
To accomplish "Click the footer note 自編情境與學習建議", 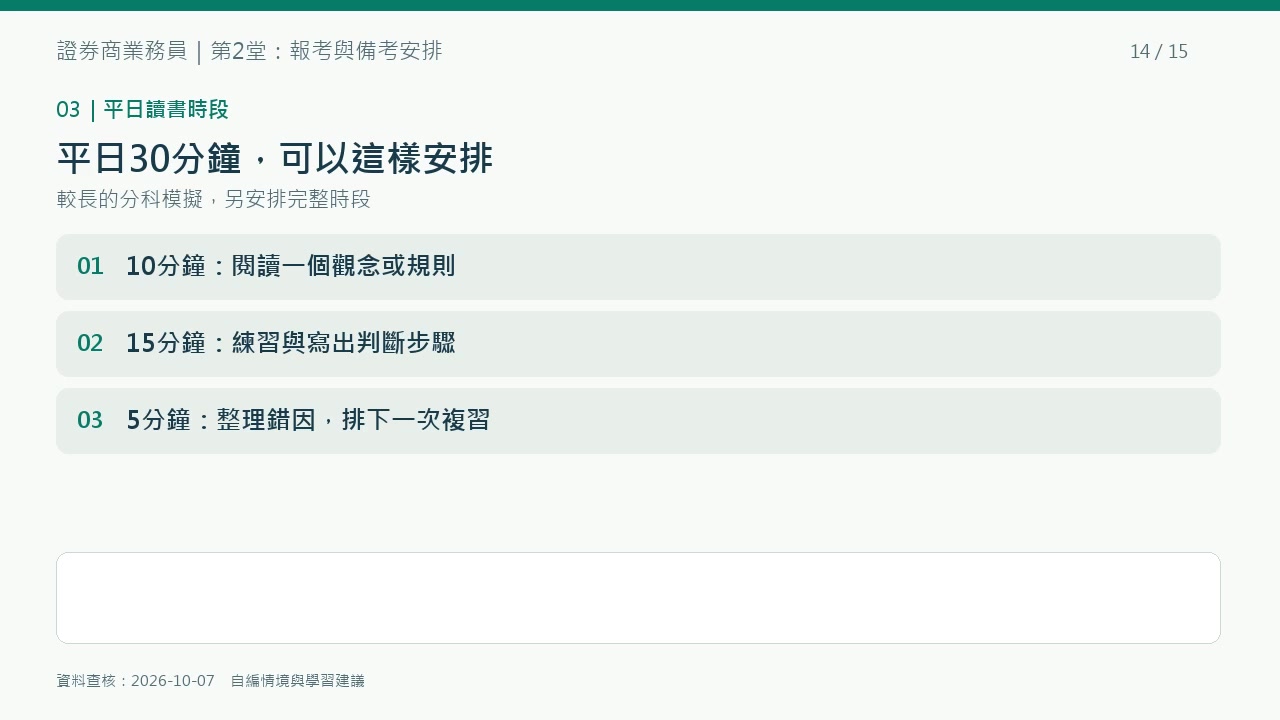I will [298, 681].
